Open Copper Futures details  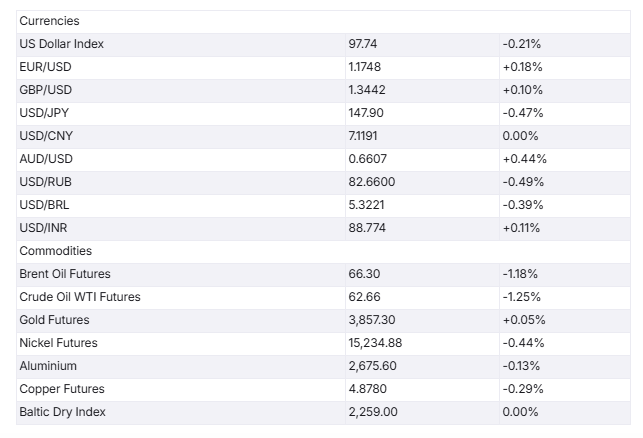62,389
